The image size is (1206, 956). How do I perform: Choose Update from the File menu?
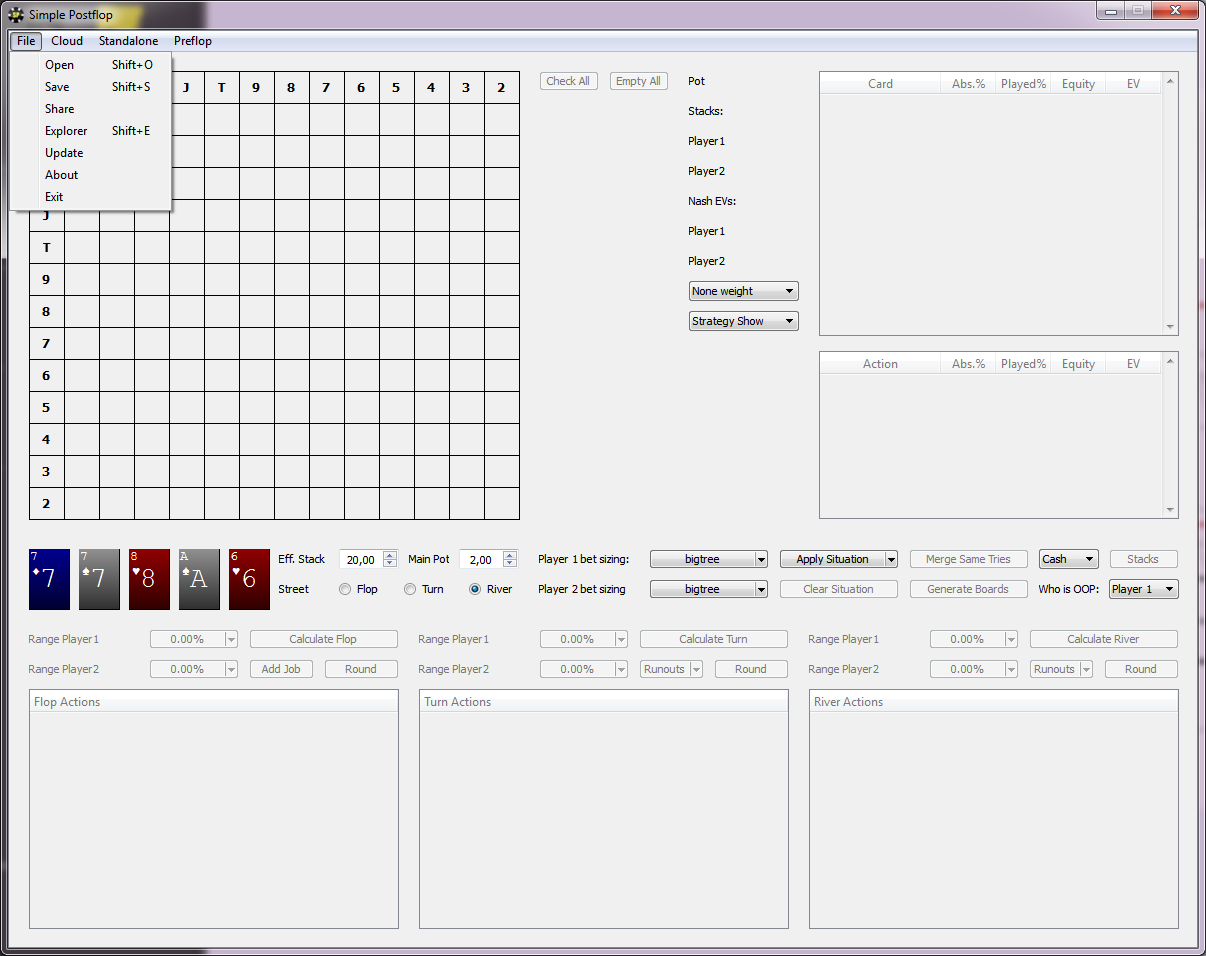click(91, 153)
